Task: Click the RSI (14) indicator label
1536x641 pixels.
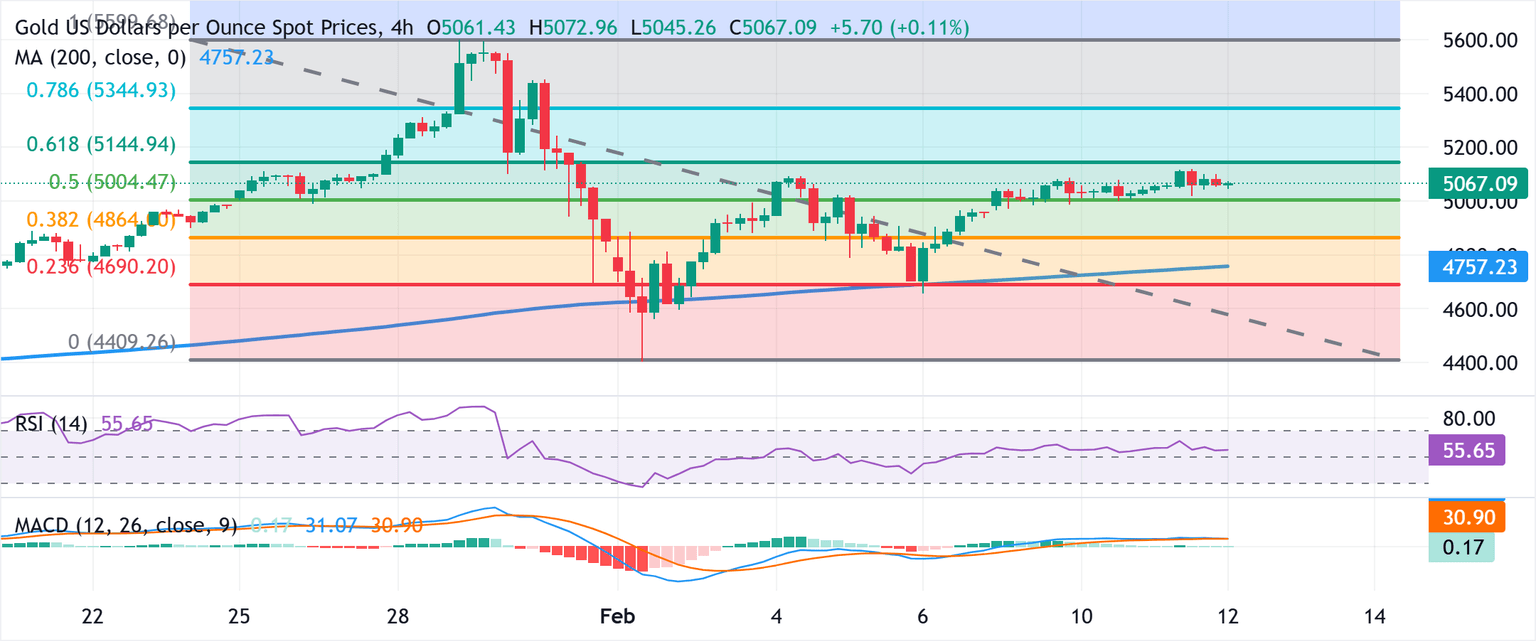Action: pos(50,424)
